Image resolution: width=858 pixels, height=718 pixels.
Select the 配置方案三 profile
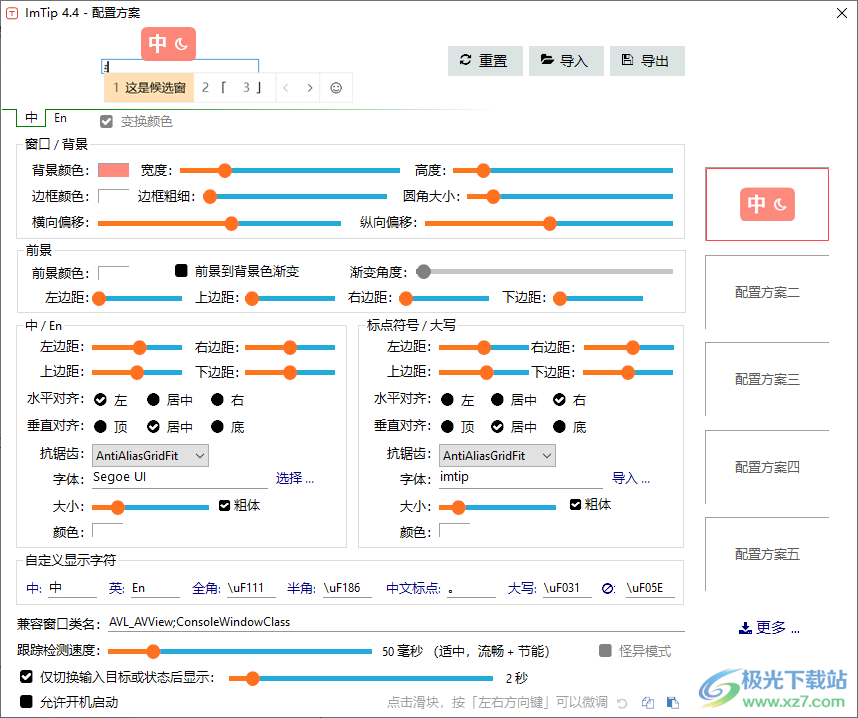click(x=767, y=380)
